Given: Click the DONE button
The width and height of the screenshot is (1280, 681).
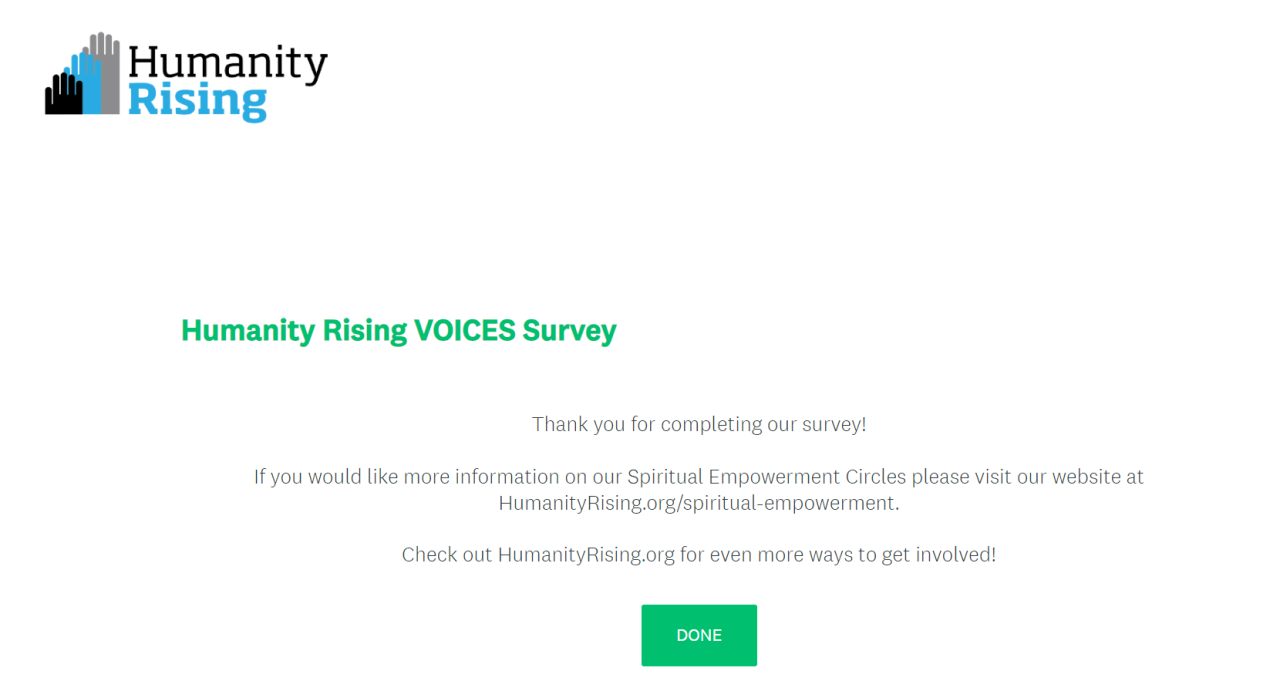Looking at the screenshot, I should click(x=698, y=635).
